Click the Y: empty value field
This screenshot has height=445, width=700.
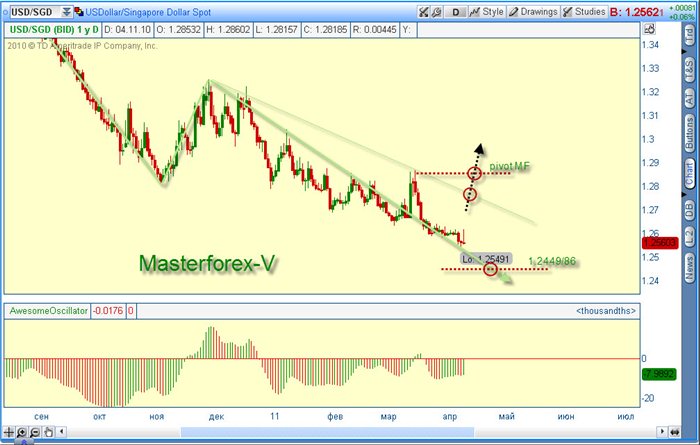(407, 29)
